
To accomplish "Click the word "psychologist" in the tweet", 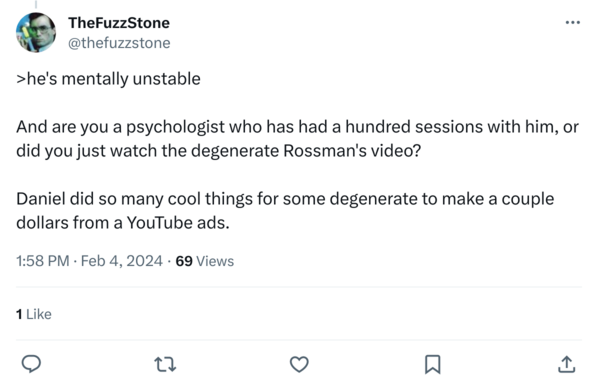I will 175,127.
